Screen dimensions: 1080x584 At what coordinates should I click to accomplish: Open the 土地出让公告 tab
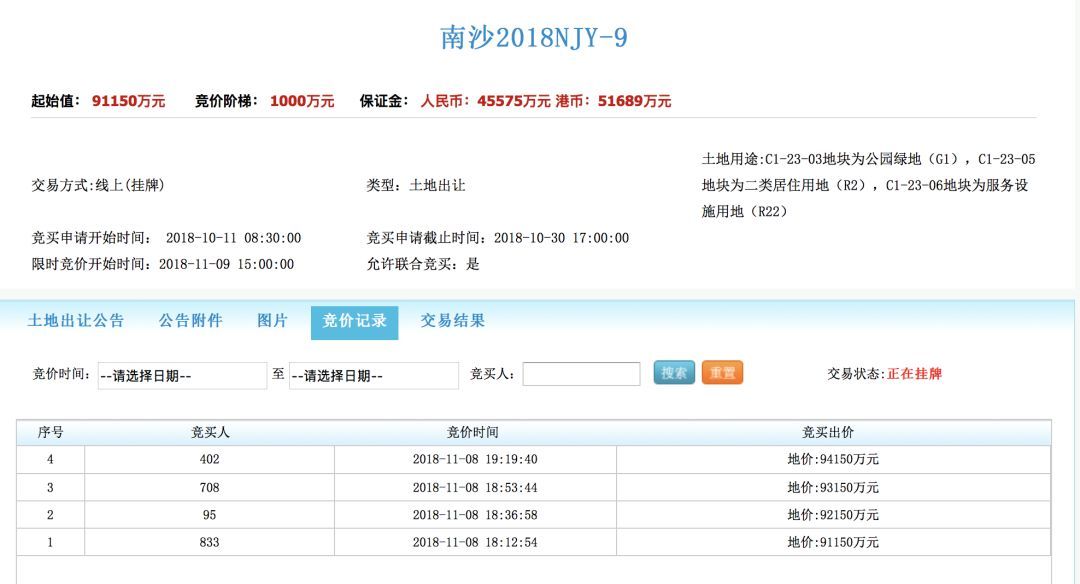click(76, 321)
